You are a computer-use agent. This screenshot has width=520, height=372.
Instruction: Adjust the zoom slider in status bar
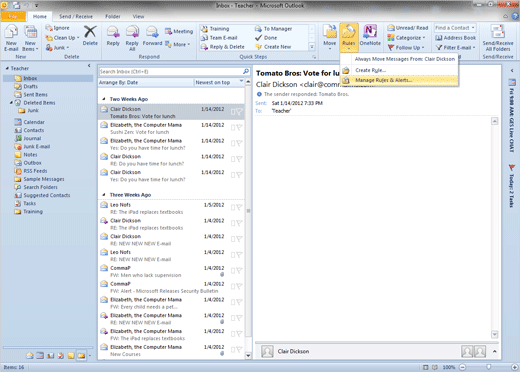pos(489,367)
